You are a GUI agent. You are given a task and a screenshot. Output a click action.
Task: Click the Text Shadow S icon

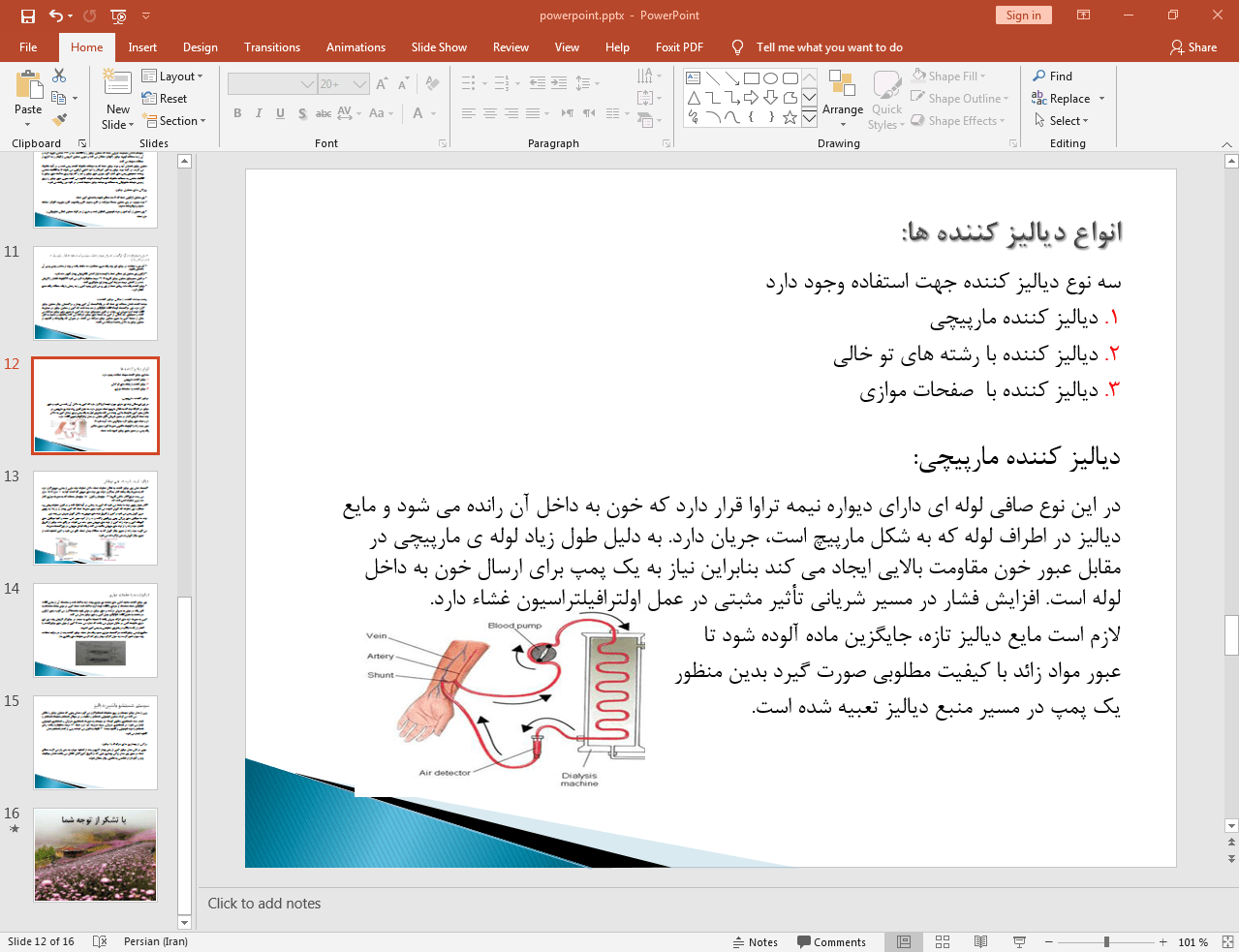coord(302,113)
